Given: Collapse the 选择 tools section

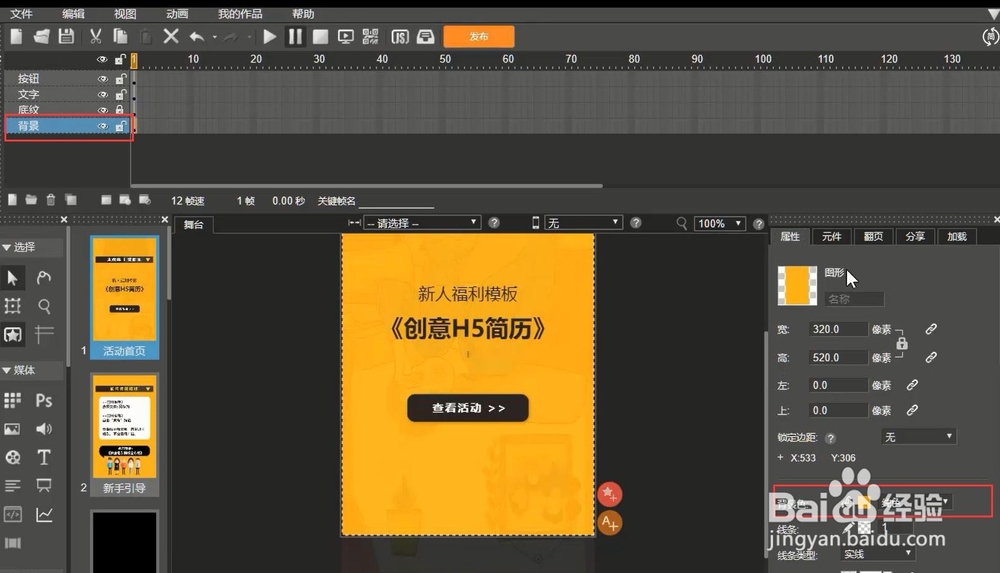Looking at the screenshot, I should tap(6, 247).
